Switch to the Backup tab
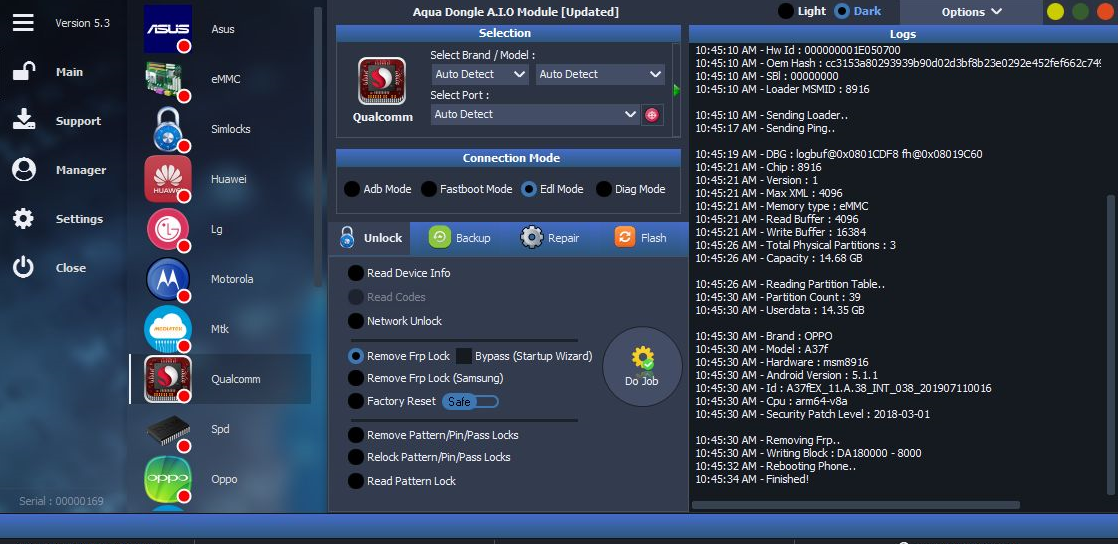 tap(460, 238)
